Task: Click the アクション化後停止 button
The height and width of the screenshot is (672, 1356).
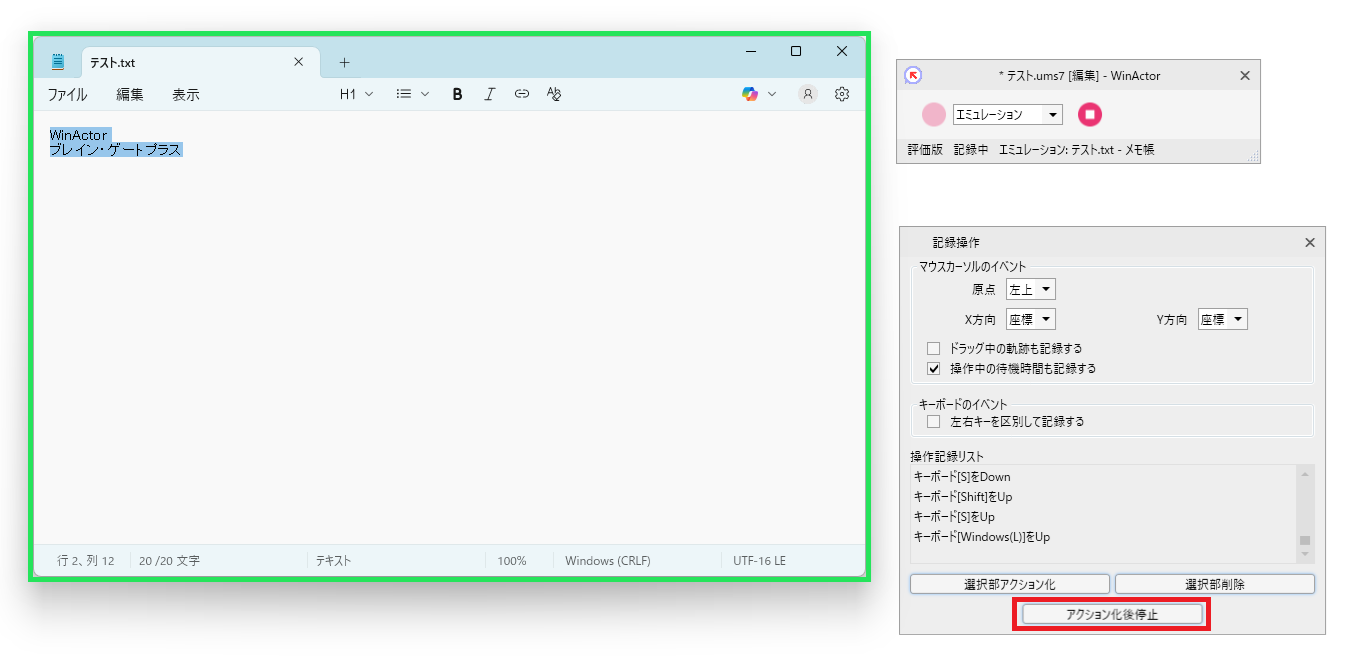Action: point(1112,614)
